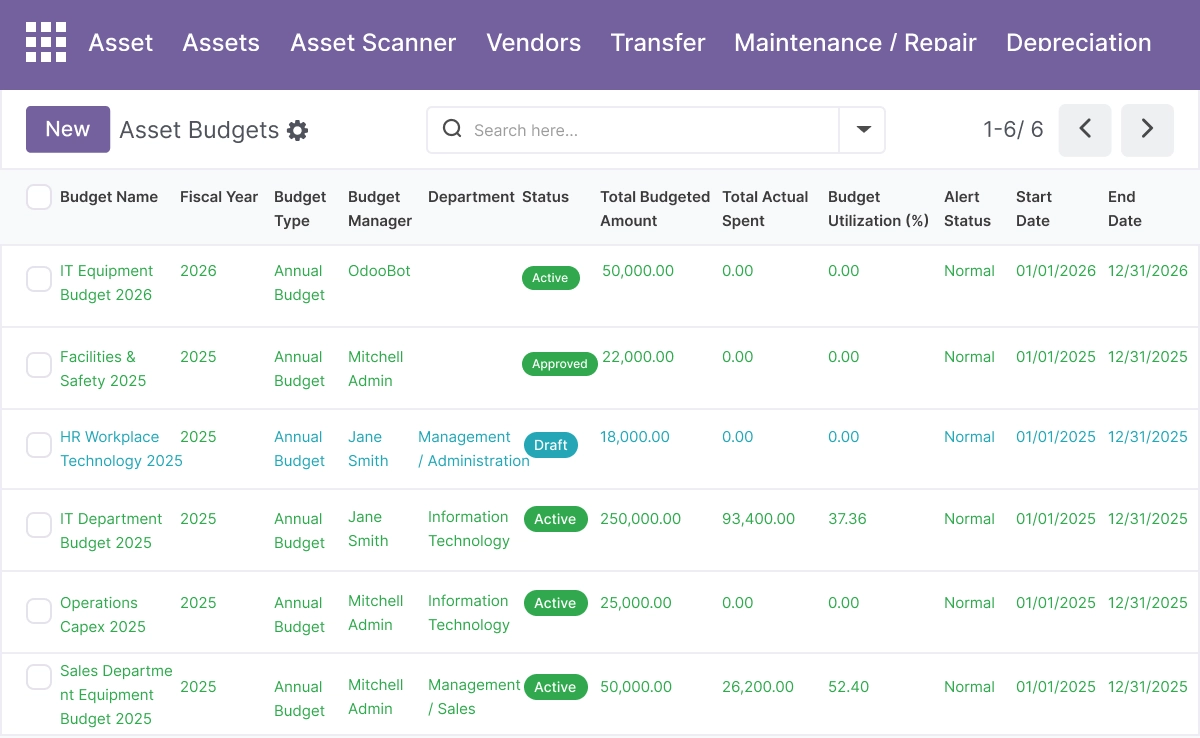Open IT Equipment Budget 2026 record
Viewport: 1200px width, 738px height.
(x=107, y=283)
